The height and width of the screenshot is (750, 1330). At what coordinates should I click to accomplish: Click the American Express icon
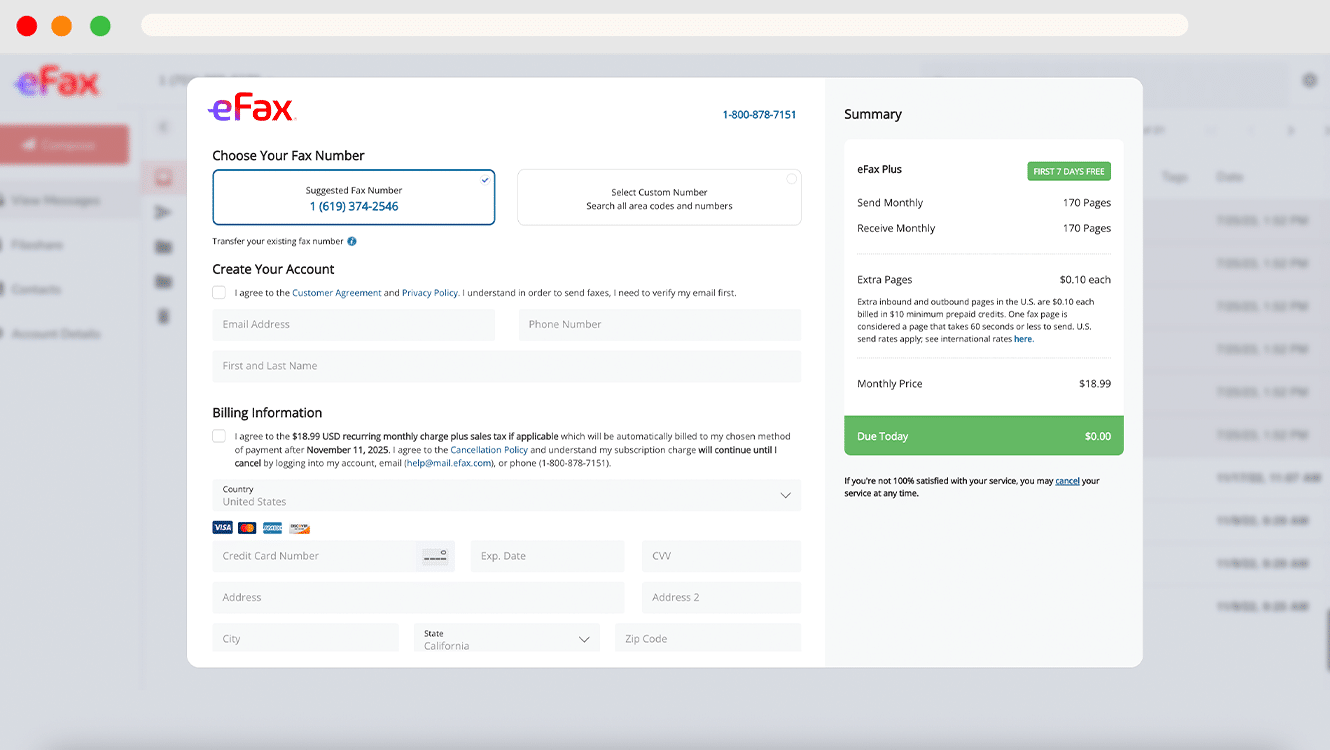pos(272,527)
